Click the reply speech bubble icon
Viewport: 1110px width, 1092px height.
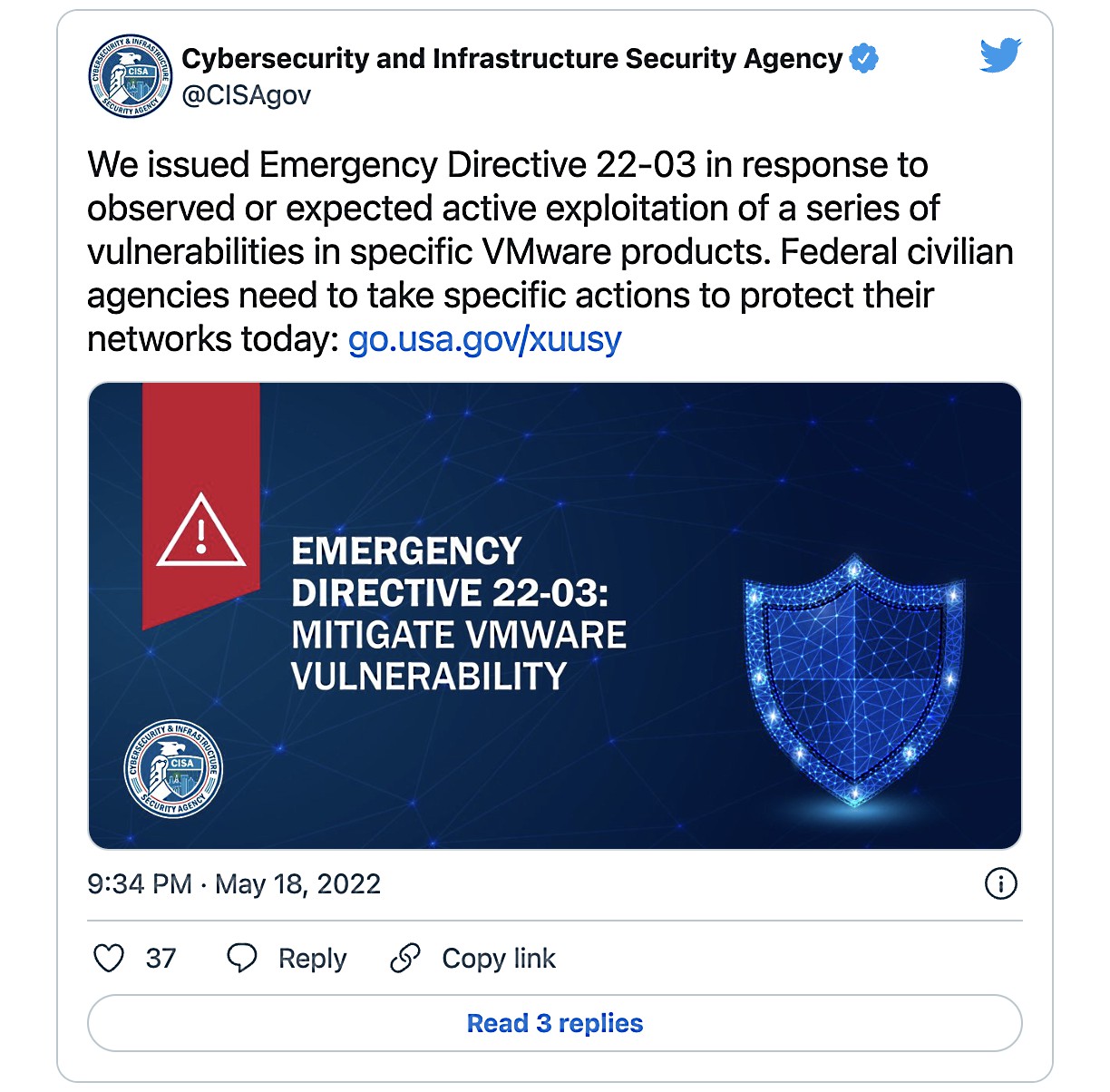(243, 958)
